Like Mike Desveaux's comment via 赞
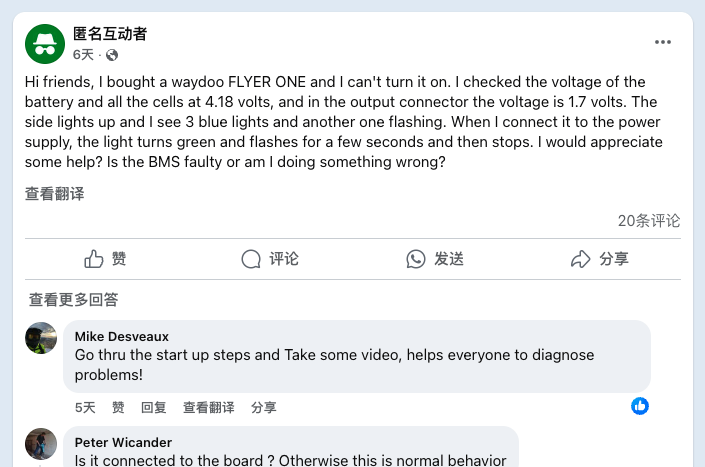 click(118, 408)
